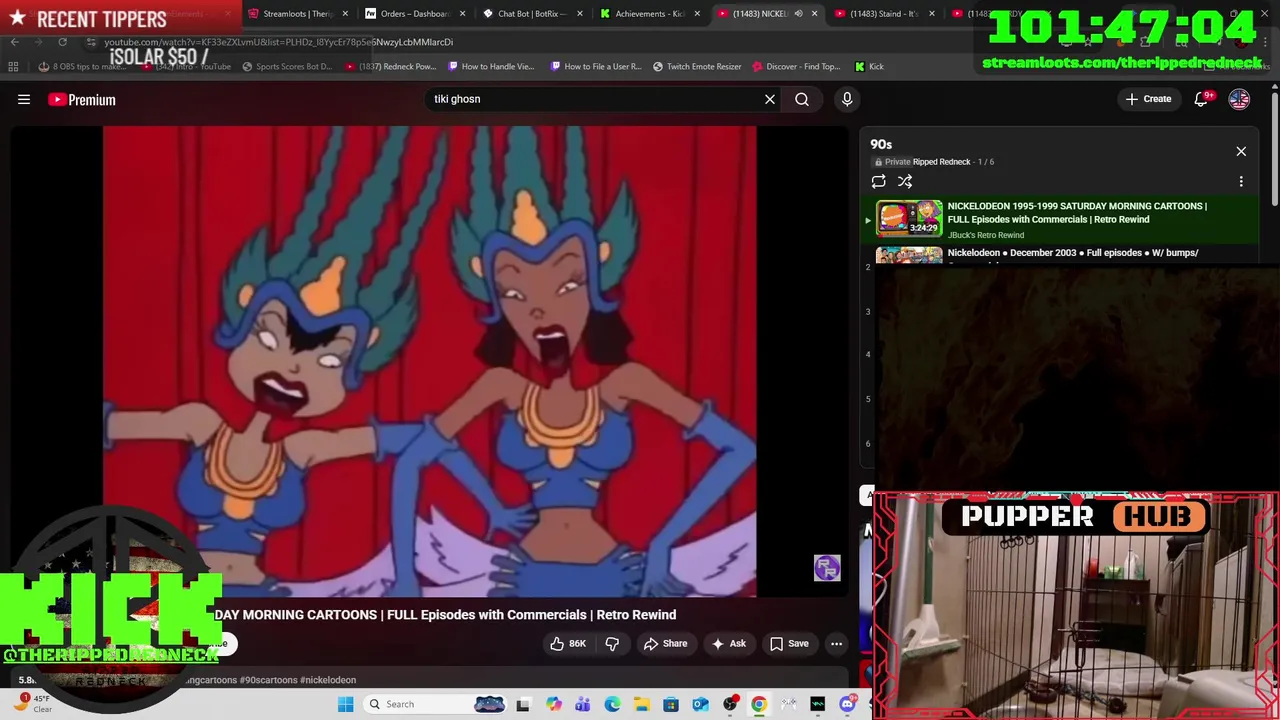Open the browser apps grid icon
The height and width of the screenshot is (720, 1280).
pos(13,66)
